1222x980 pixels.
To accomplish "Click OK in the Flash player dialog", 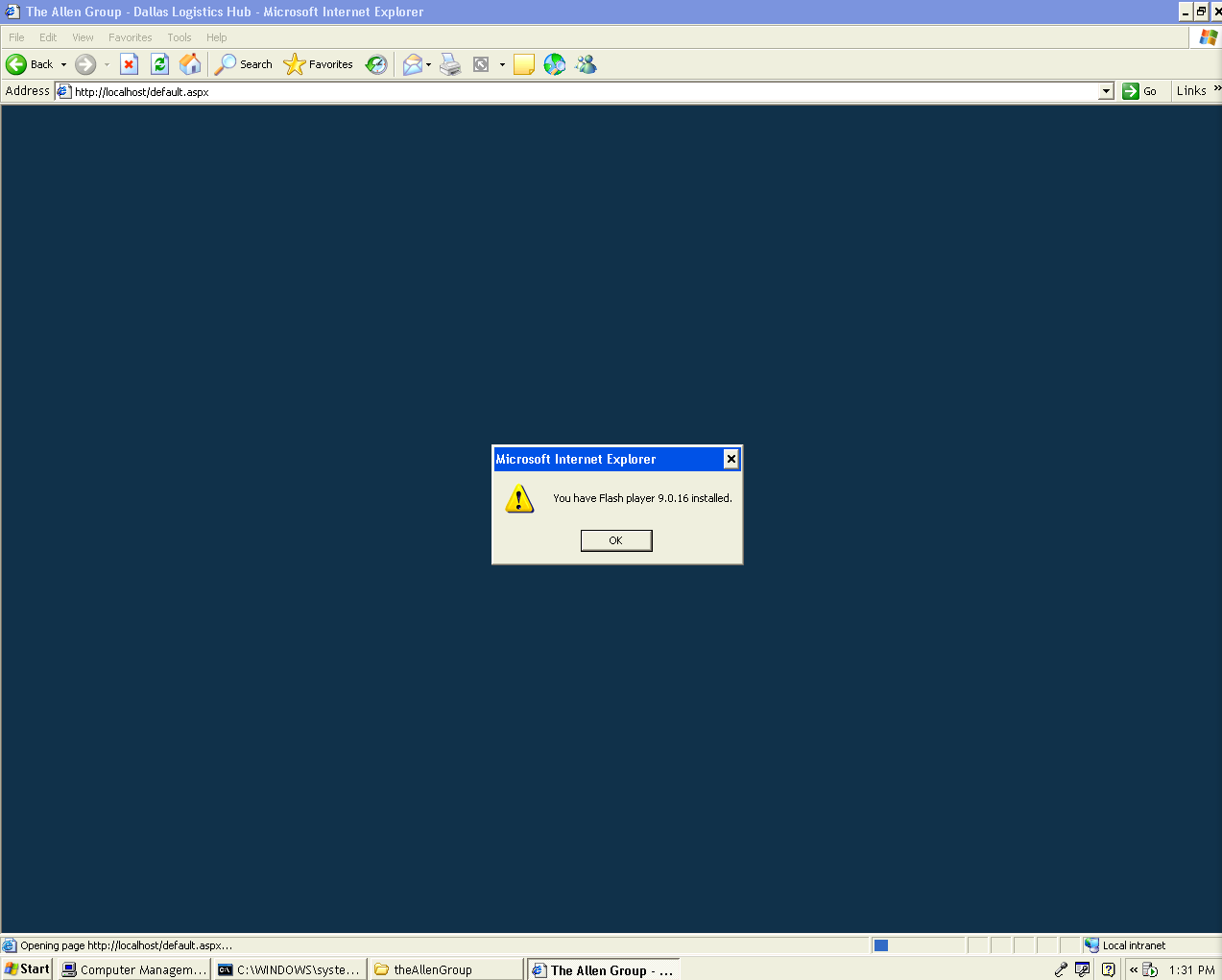I will pos(616,540).
